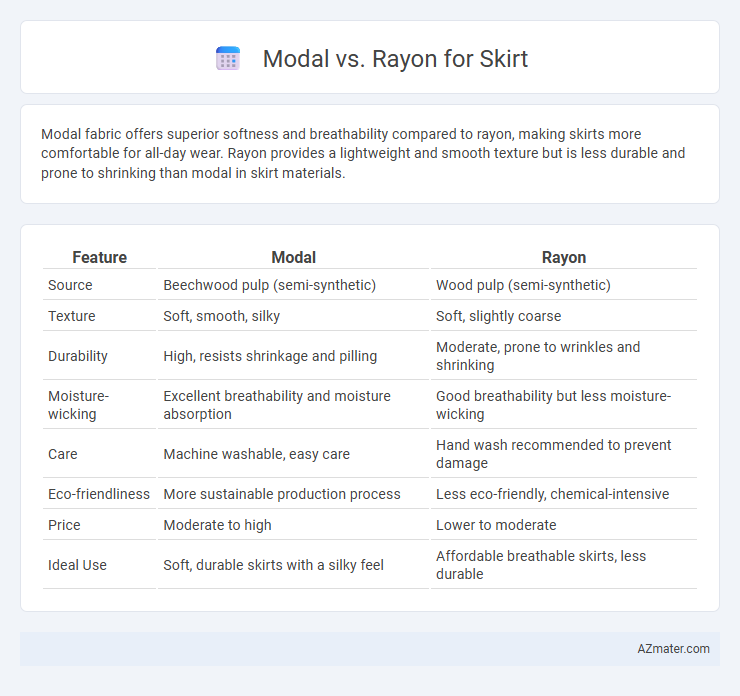
Task: Select 'Beechwood pulp (semi-synthetic)' cell
Action: [x=294, y=285]
